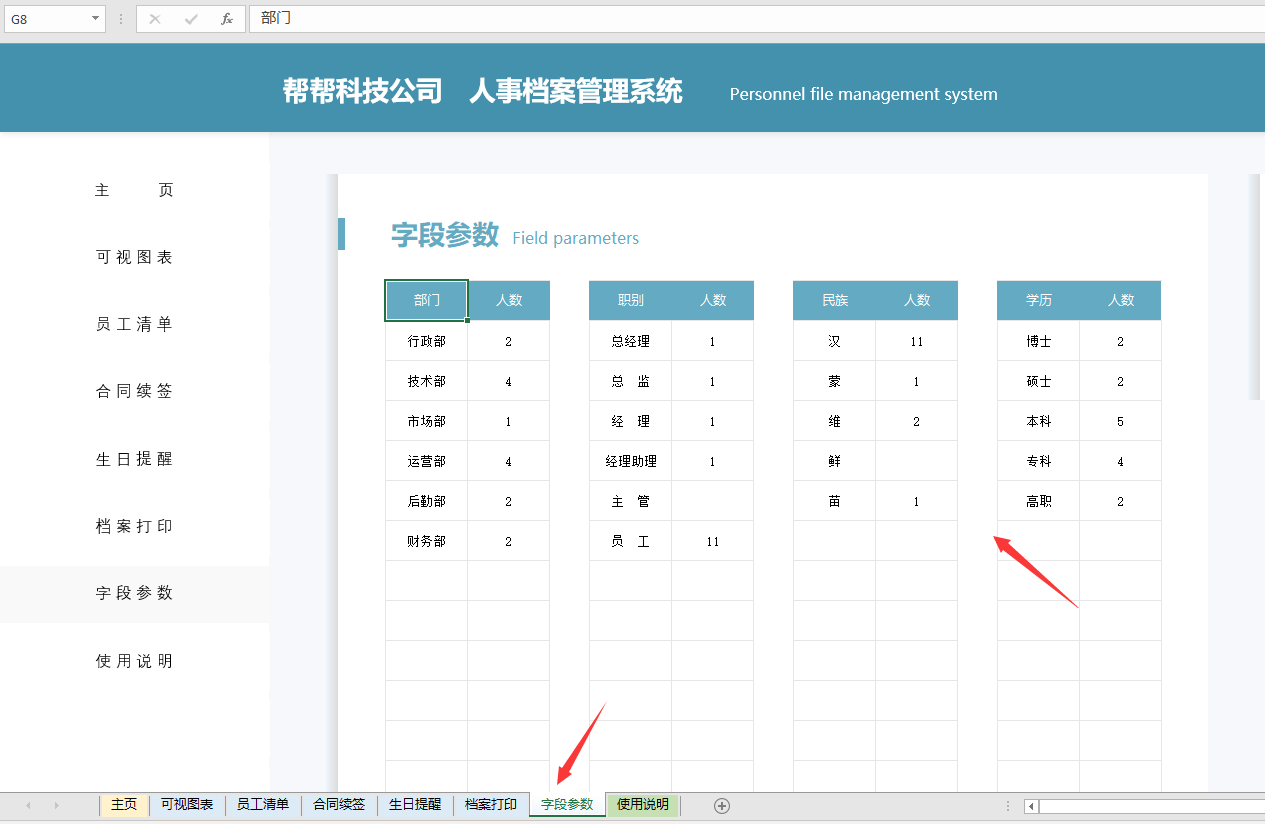The image size is (1265, 824).
Task: Click the 硕士 education cell
Action: (1038, 381)
